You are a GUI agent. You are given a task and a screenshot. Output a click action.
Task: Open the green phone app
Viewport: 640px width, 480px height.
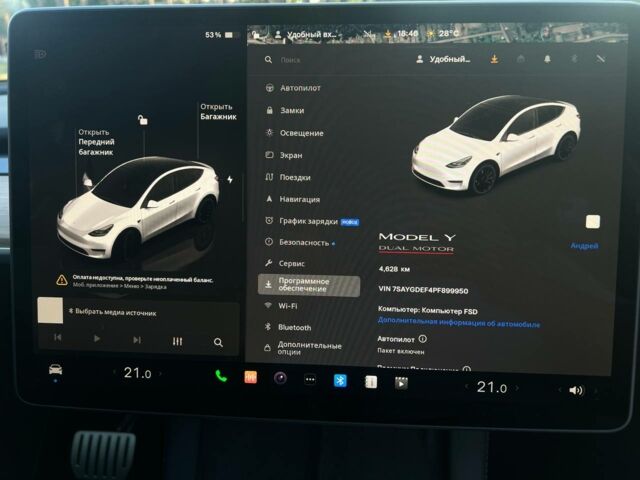(221, 376)
